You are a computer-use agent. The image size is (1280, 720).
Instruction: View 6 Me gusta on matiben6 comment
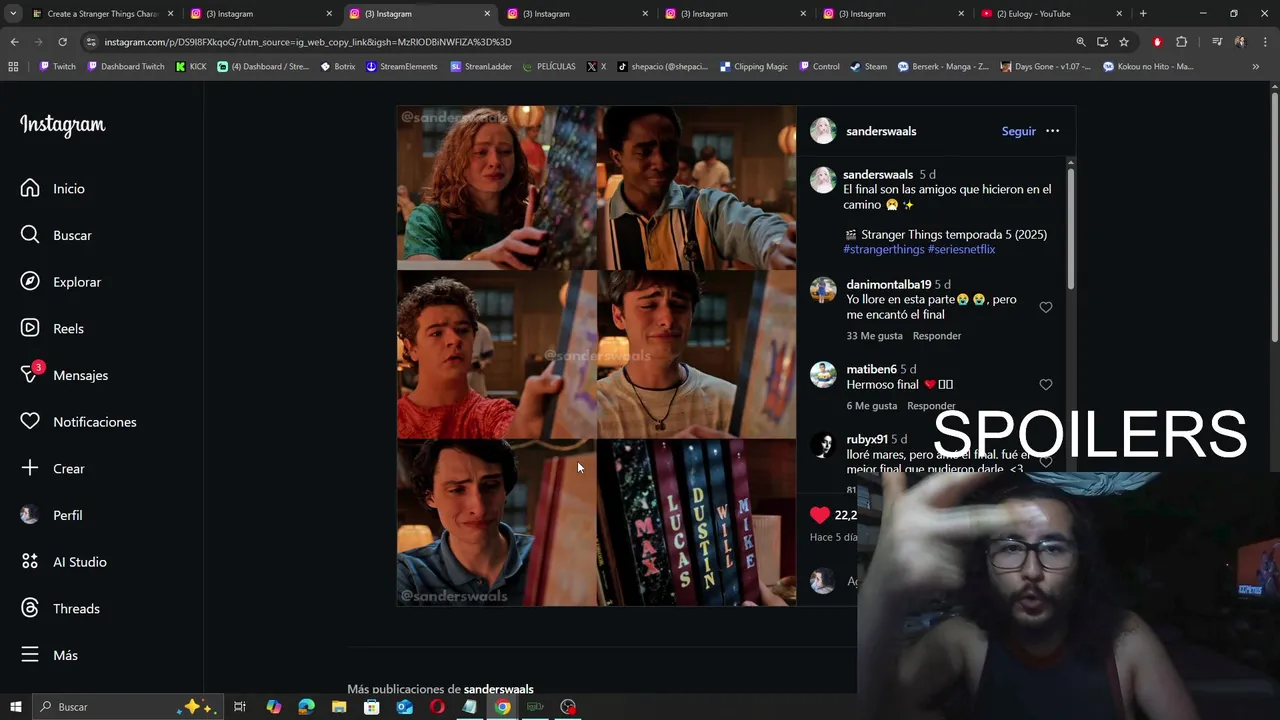coord(871,406)
